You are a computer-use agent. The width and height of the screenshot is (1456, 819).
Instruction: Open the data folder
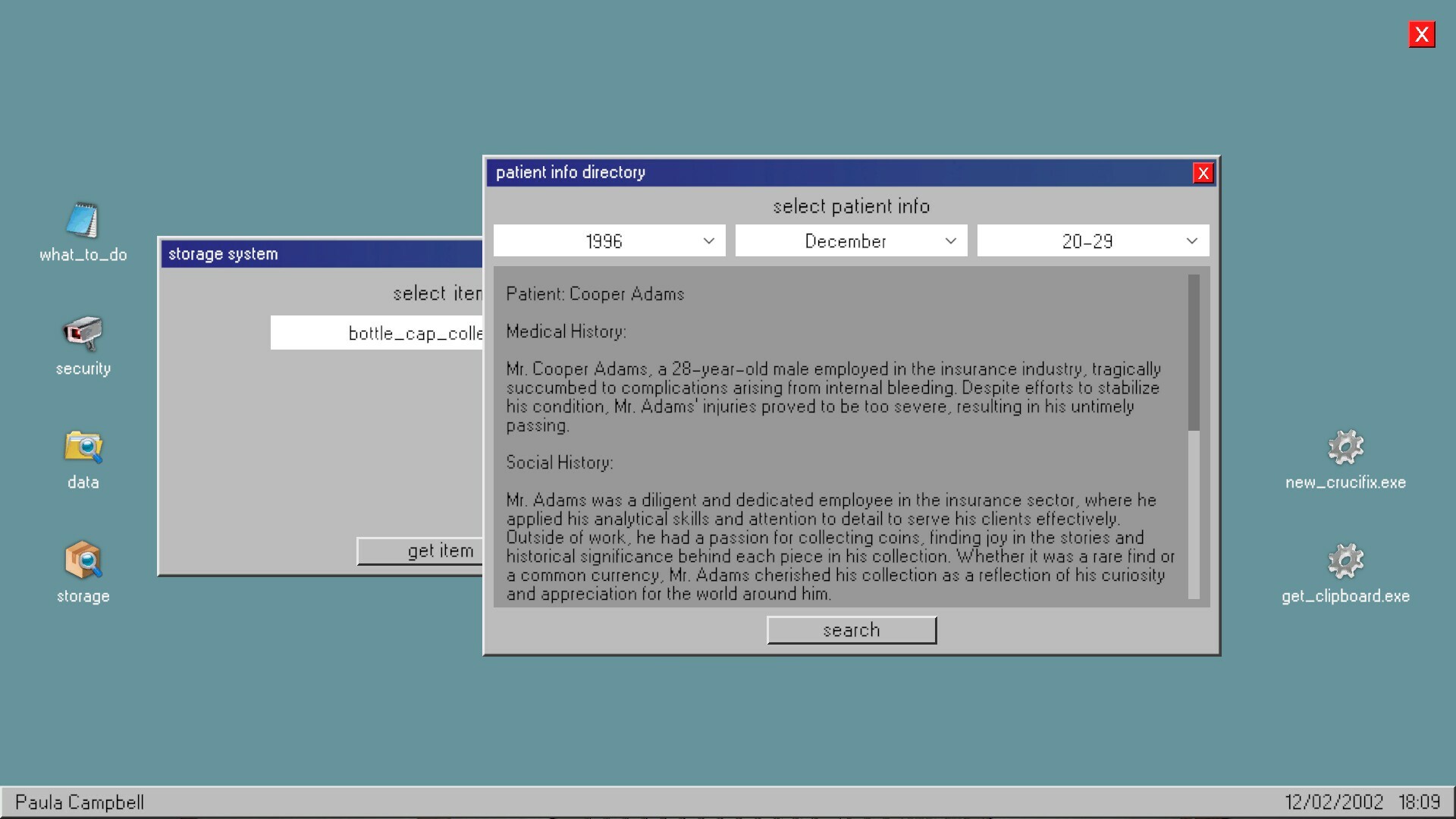(x=83, y=451)
